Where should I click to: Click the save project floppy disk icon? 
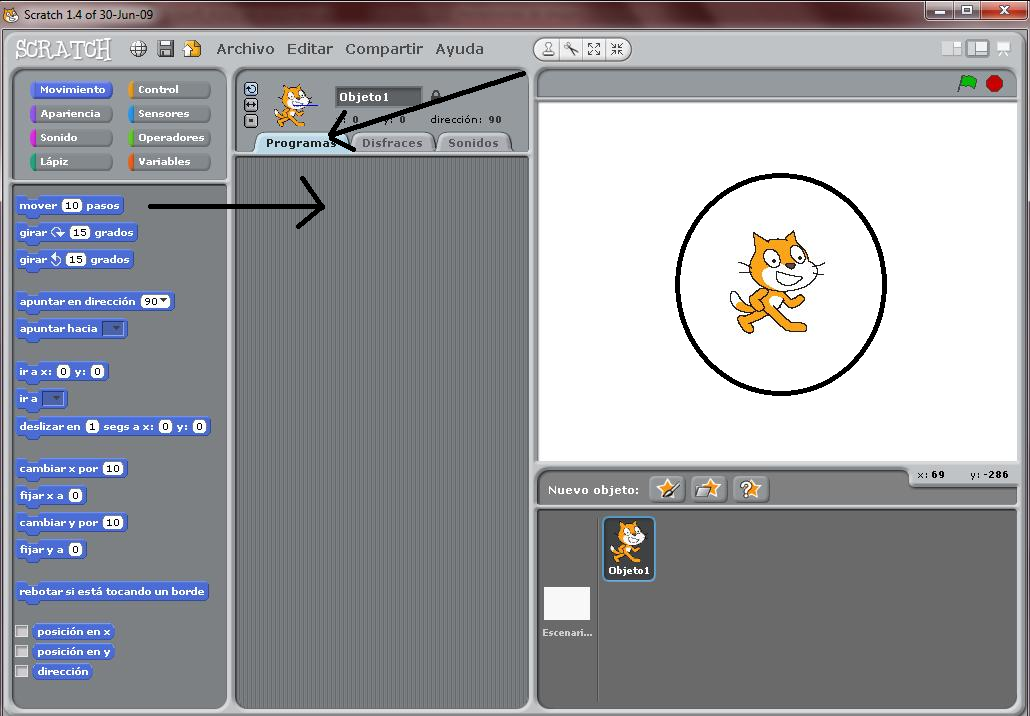[x=166, y=49]
